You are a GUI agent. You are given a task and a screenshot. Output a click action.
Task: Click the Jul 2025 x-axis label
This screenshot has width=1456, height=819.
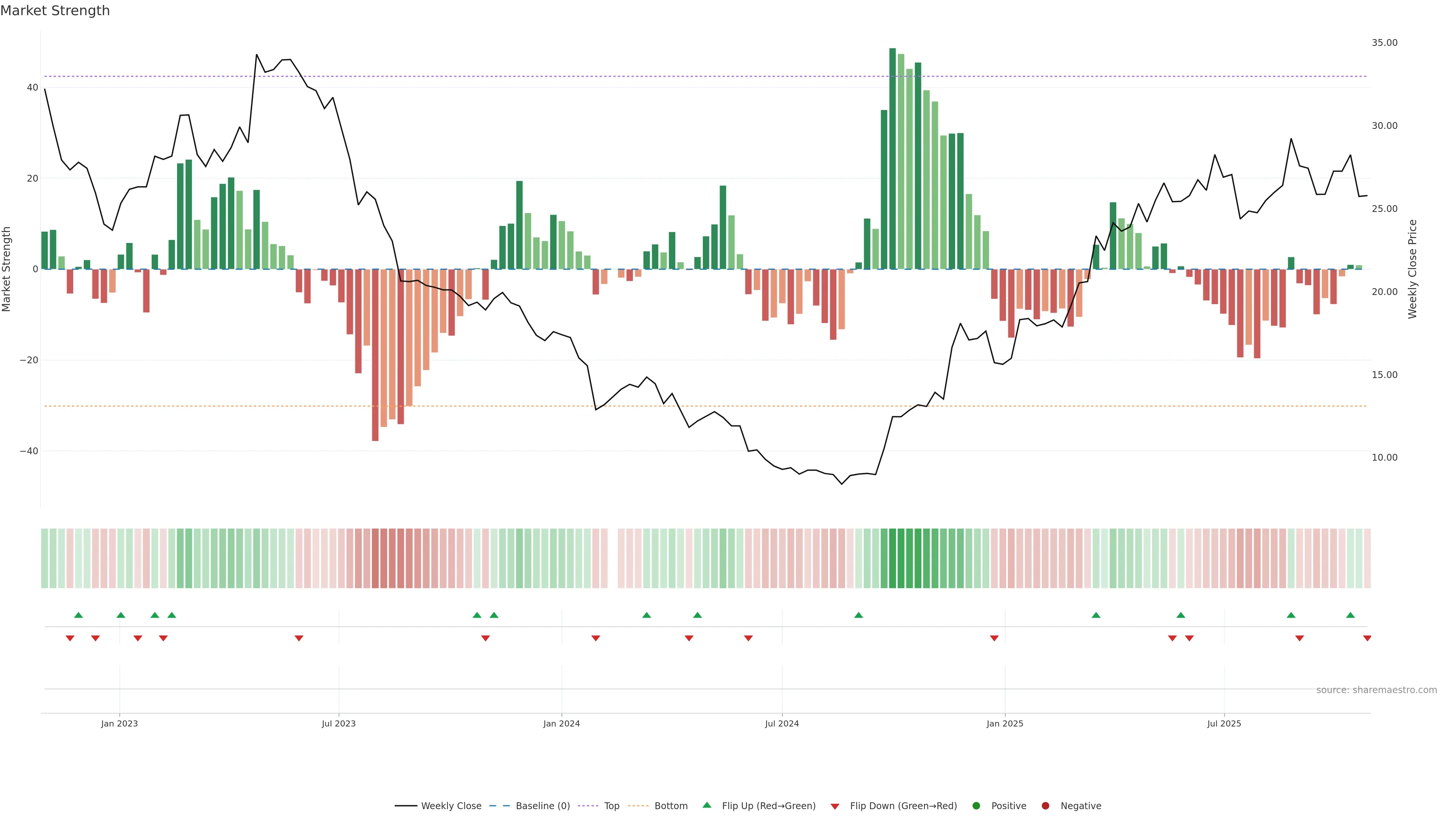(x=1224, y=723)
